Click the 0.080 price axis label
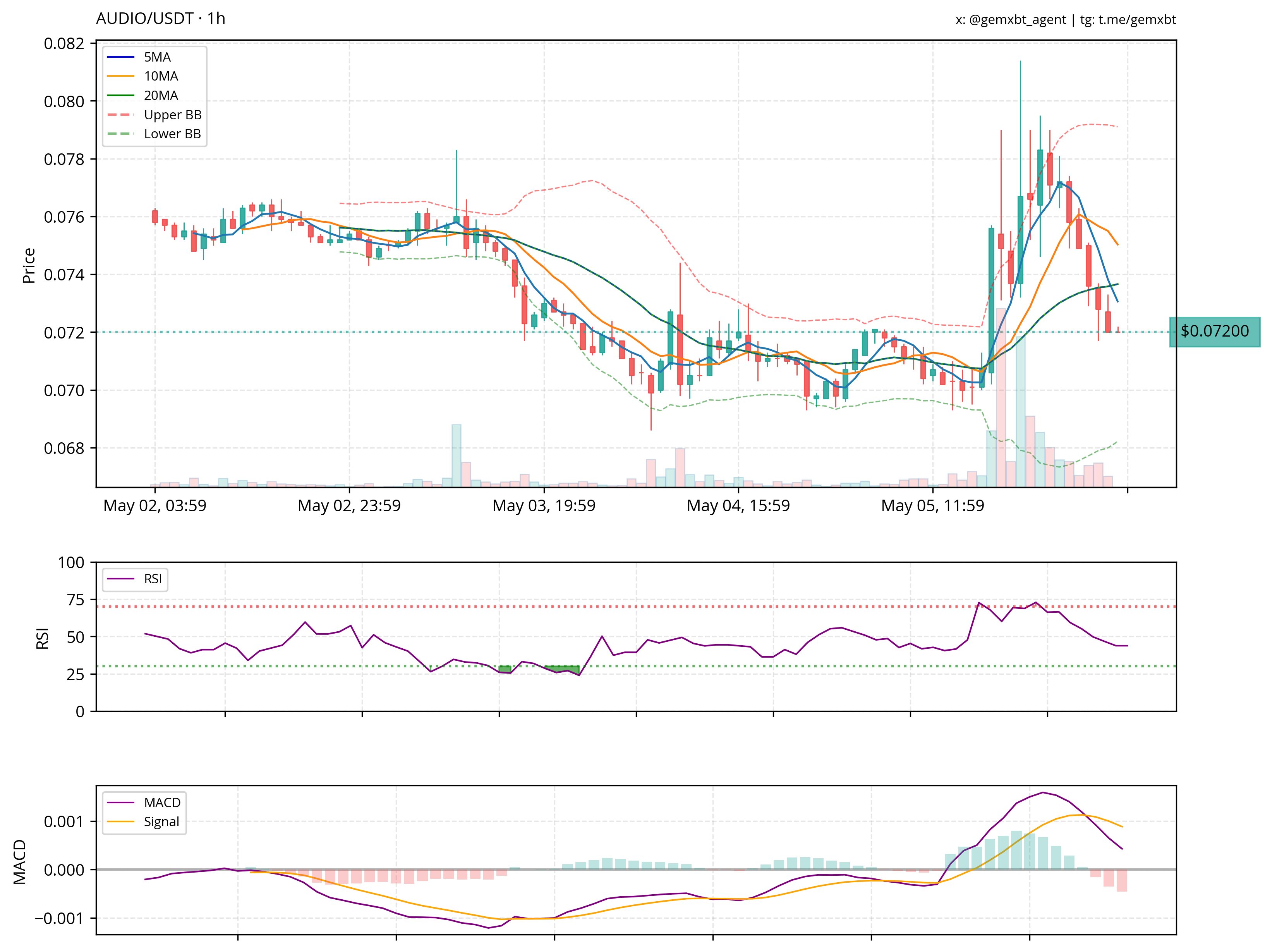The height and width of the screenshot is (952, 1265). pyautogui.click(x=64, y=101)
